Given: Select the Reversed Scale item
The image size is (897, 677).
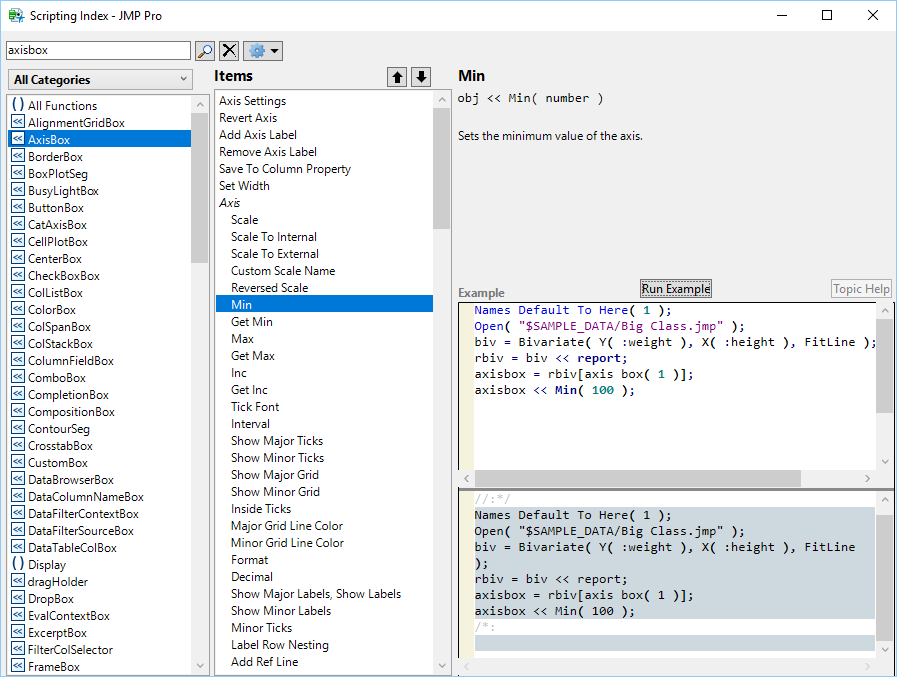Looking at the screenshot, I should pos(269,288).
